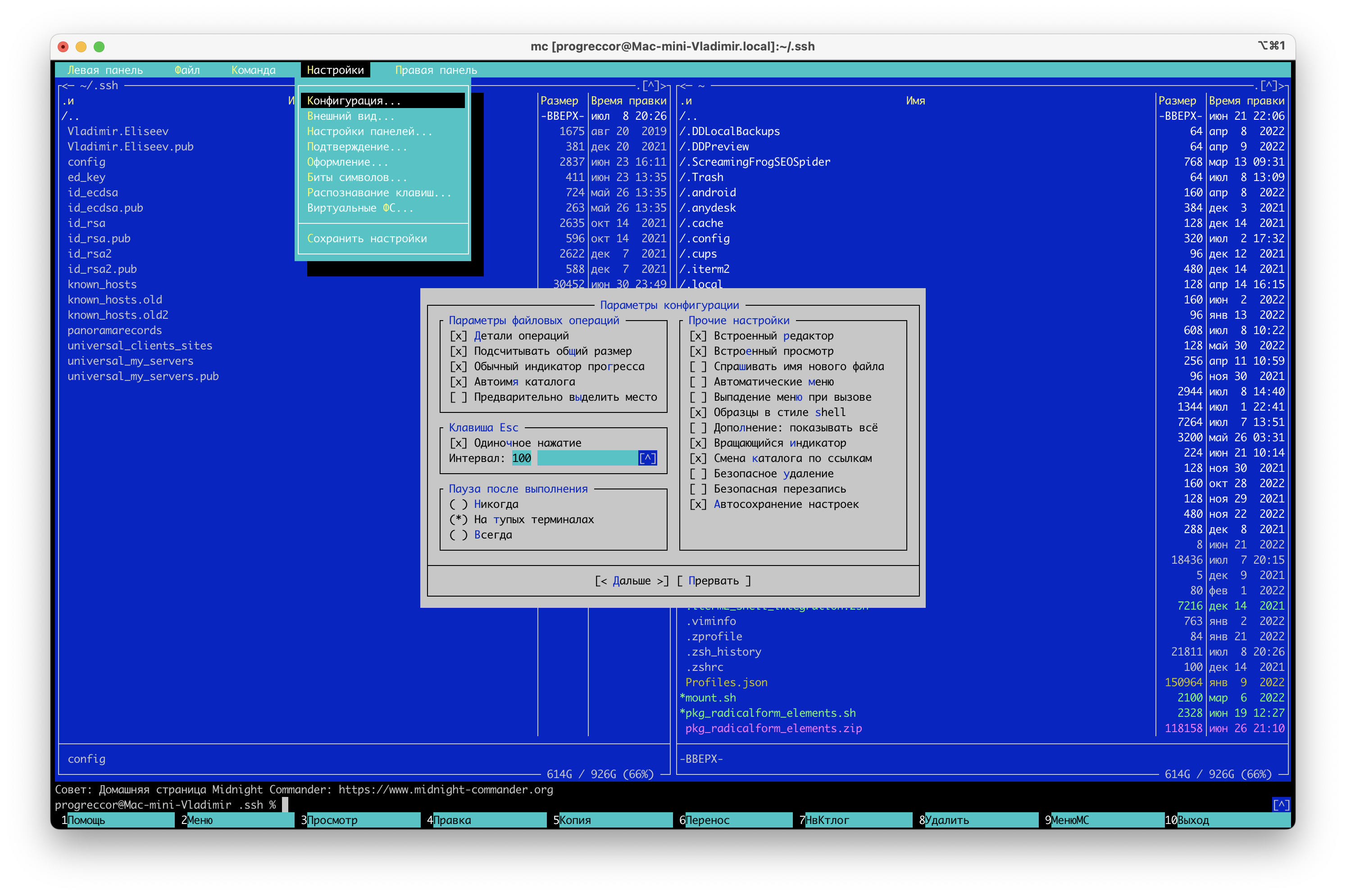Image resolution: width=1346 pixels, height=896 pixels.
Task: Choose Внешний вид... from Настройки menu
Action: (350, 116)
